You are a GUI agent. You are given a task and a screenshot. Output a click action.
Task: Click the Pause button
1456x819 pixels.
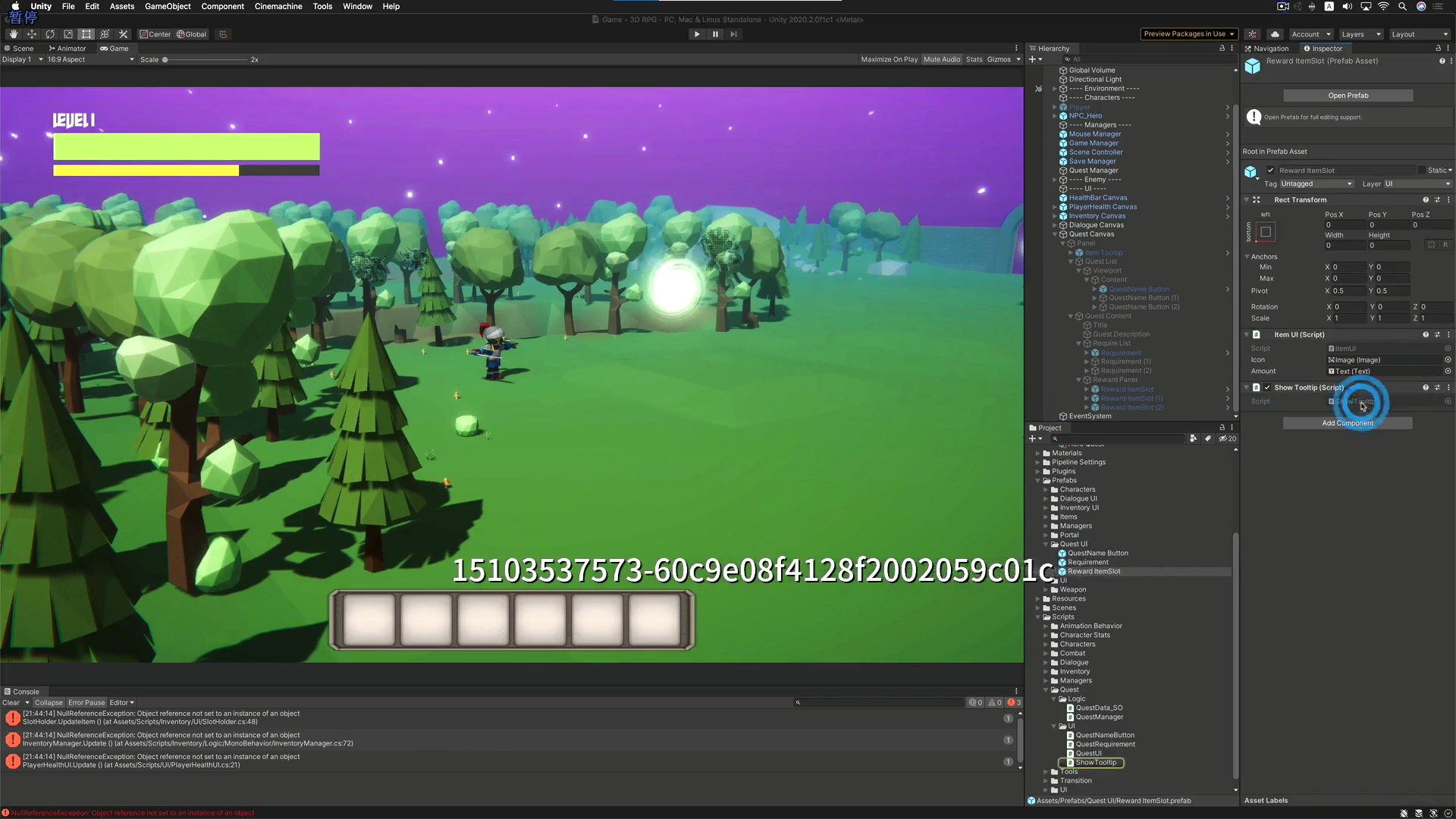tap(715, 34)
